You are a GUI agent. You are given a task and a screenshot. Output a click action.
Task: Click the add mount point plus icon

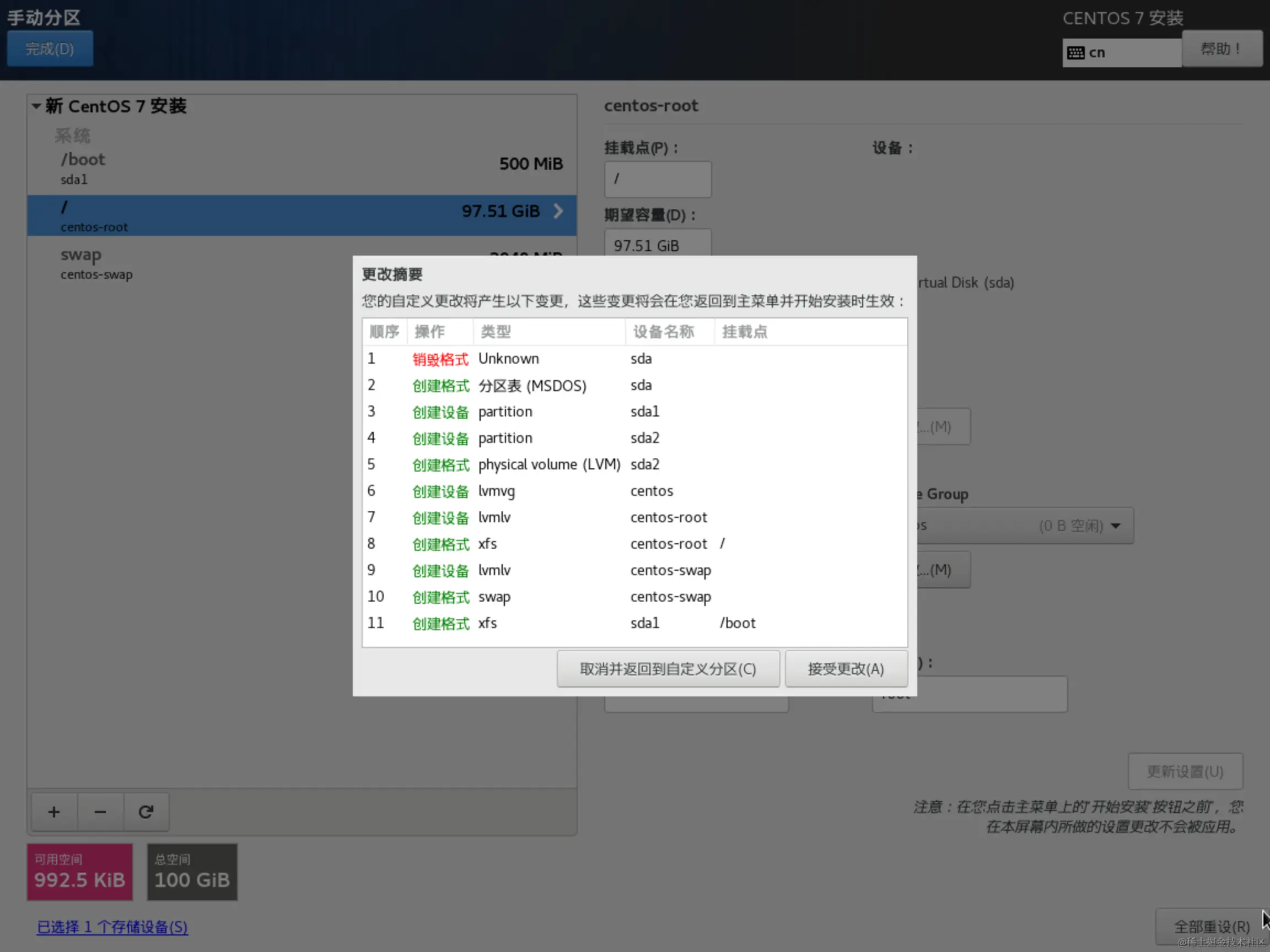click(x=53, y=812)
